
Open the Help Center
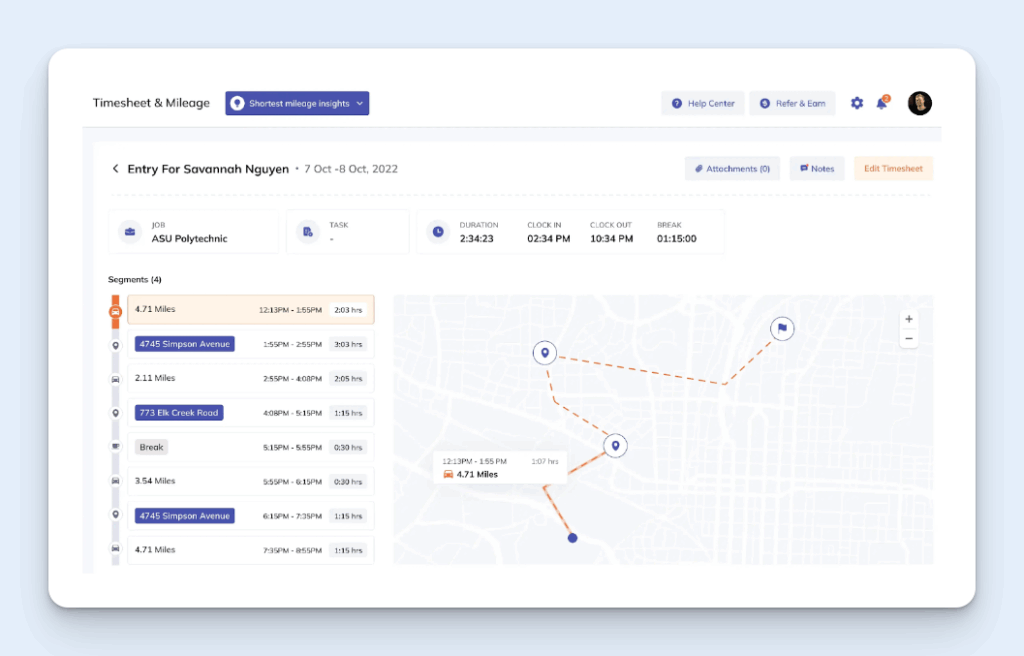[x=703, y=103]
